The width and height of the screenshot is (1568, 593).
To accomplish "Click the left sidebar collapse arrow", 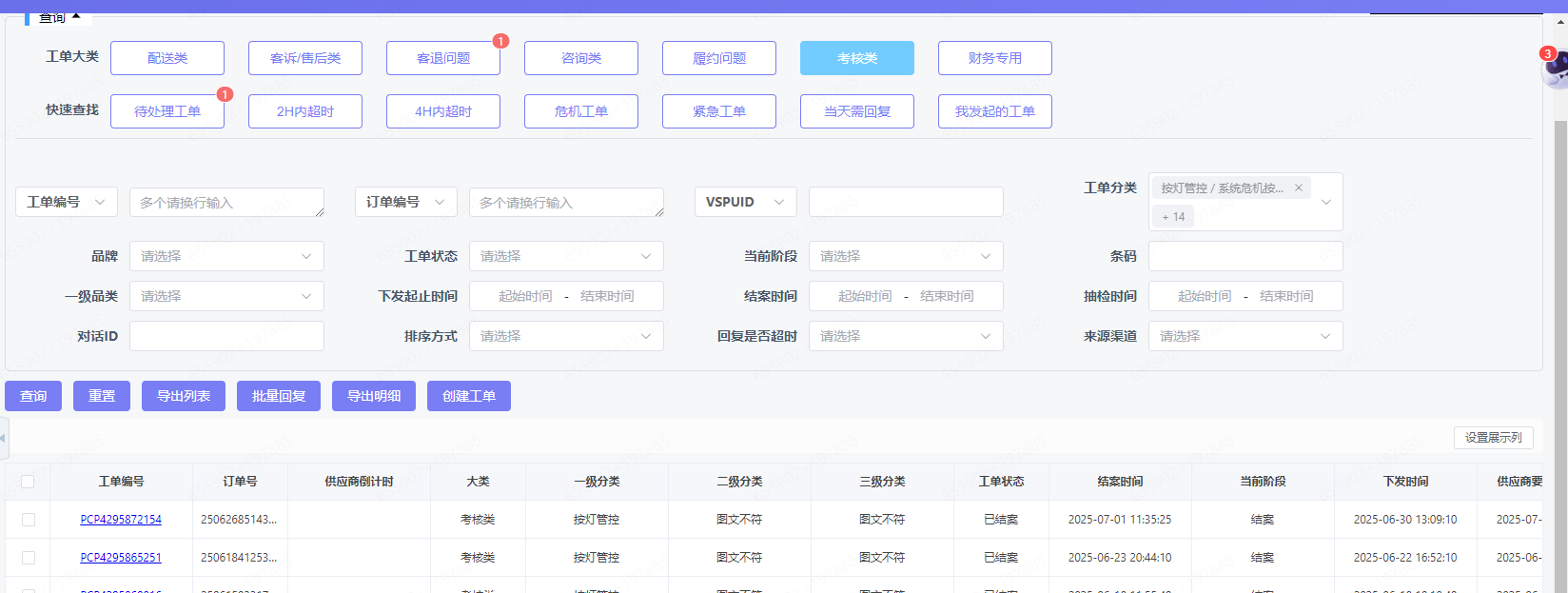I will click(x=4, y=438).
